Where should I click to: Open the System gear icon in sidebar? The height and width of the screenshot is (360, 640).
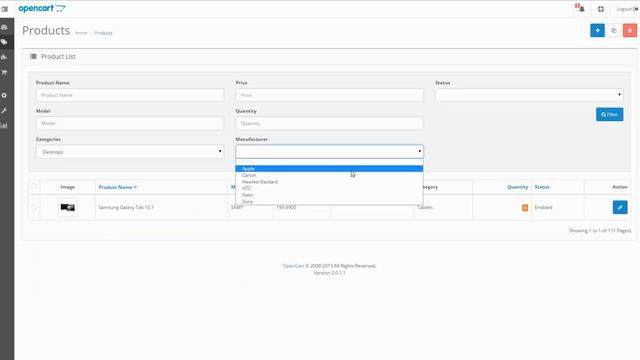(4, 95)
